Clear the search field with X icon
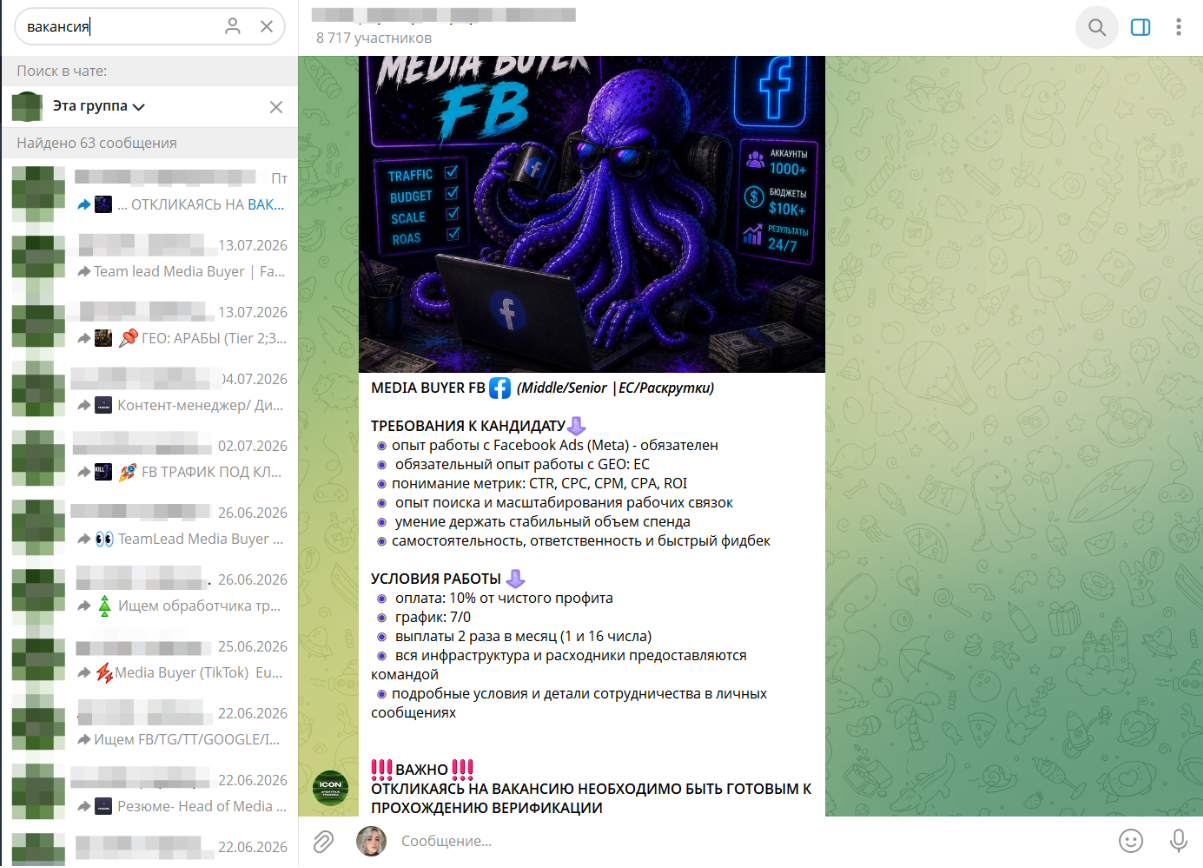This screenshot has height=868, width=1203. click(x=266, y=27)
